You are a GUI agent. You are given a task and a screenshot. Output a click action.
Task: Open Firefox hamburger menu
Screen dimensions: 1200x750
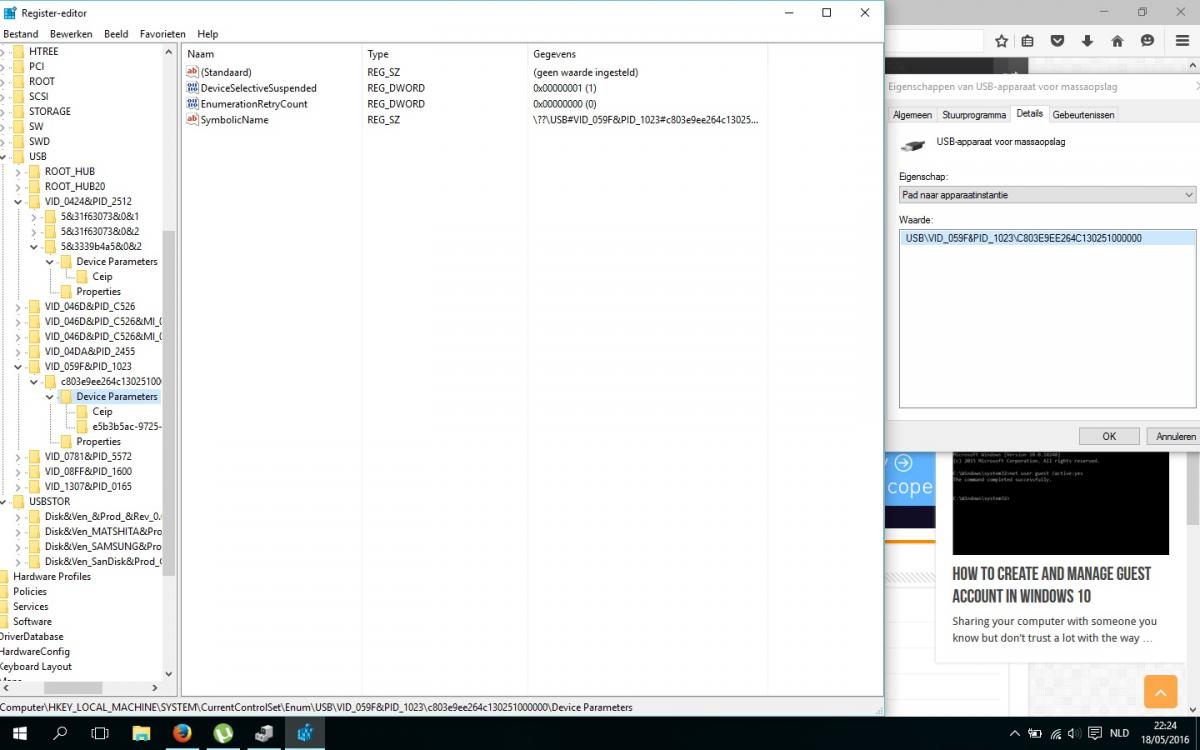click(1180, 41)
